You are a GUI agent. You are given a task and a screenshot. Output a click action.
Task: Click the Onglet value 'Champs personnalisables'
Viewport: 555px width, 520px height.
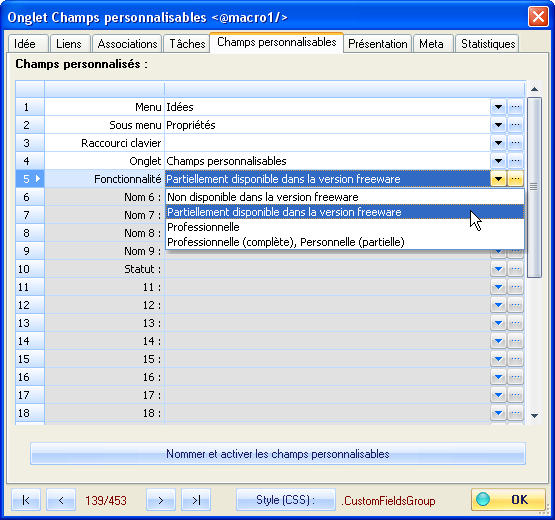[327, 161]
